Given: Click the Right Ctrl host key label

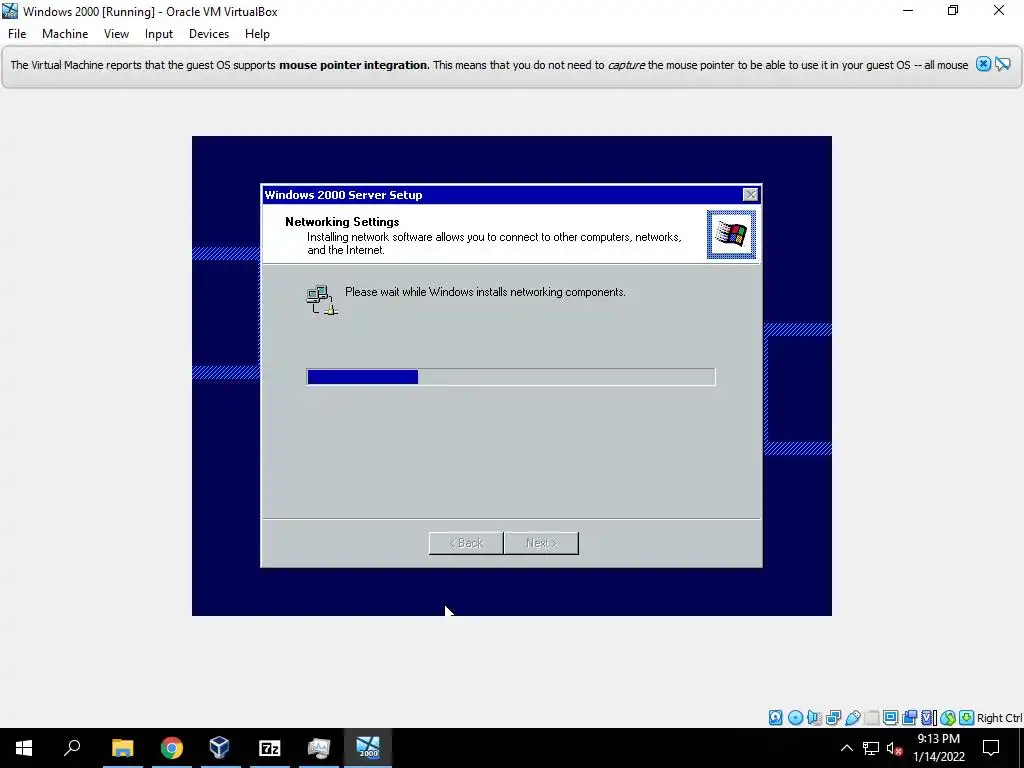Looking at the screenshot, I should (999, 718).
